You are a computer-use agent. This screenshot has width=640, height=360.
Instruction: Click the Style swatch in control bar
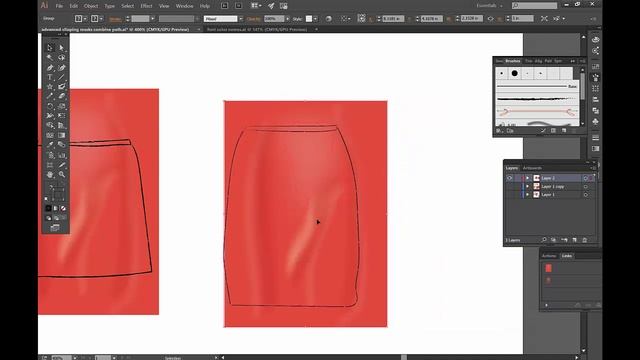tap(309, 19)
